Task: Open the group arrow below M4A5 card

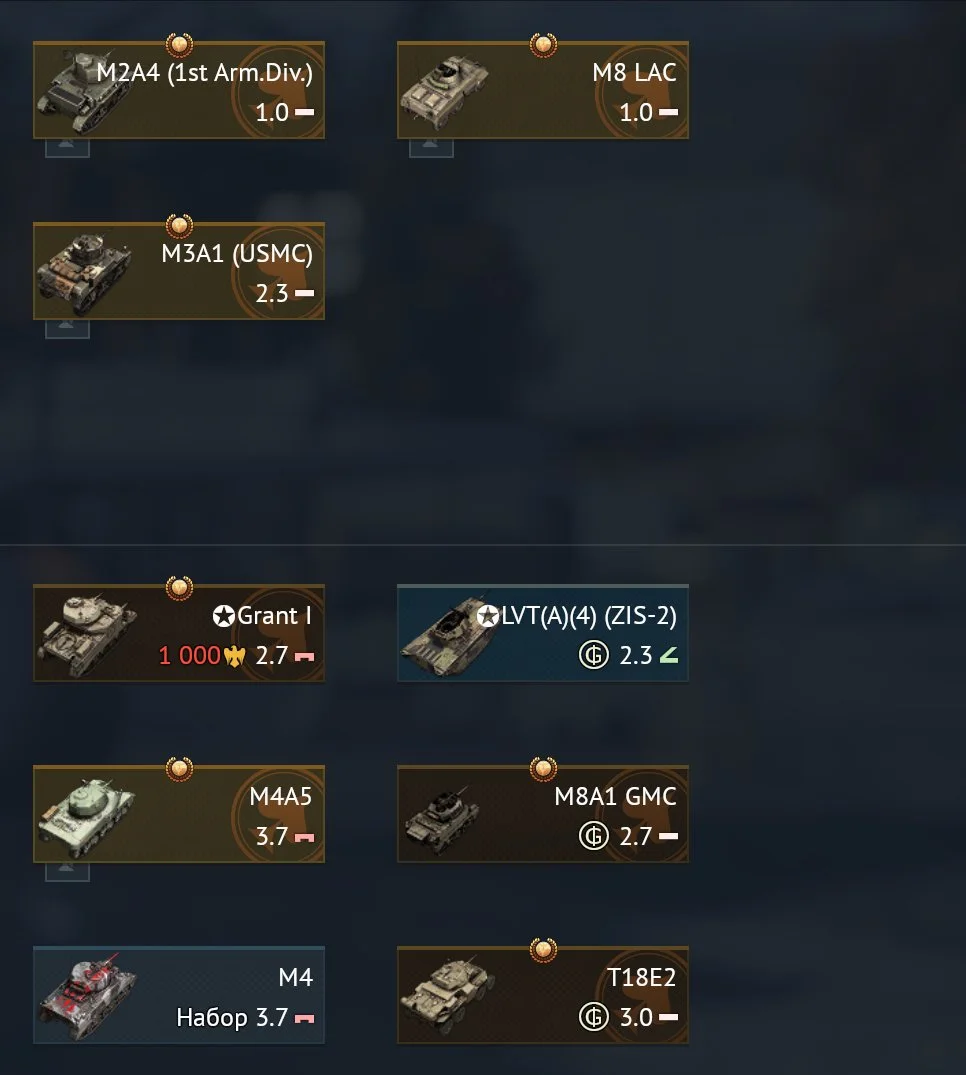Action: [x=67, y=871]
